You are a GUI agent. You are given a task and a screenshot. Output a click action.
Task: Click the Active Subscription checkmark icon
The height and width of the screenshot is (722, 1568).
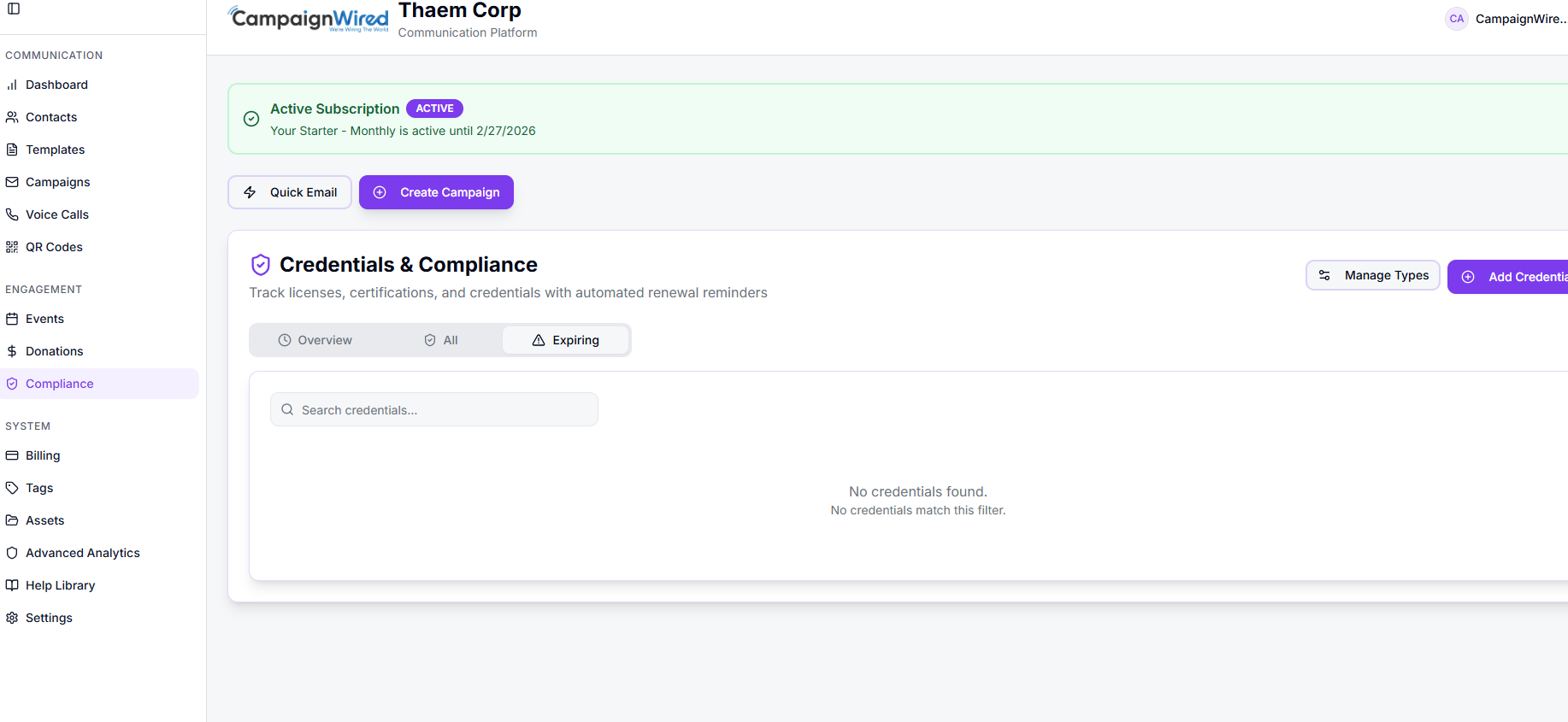(251, 119)
